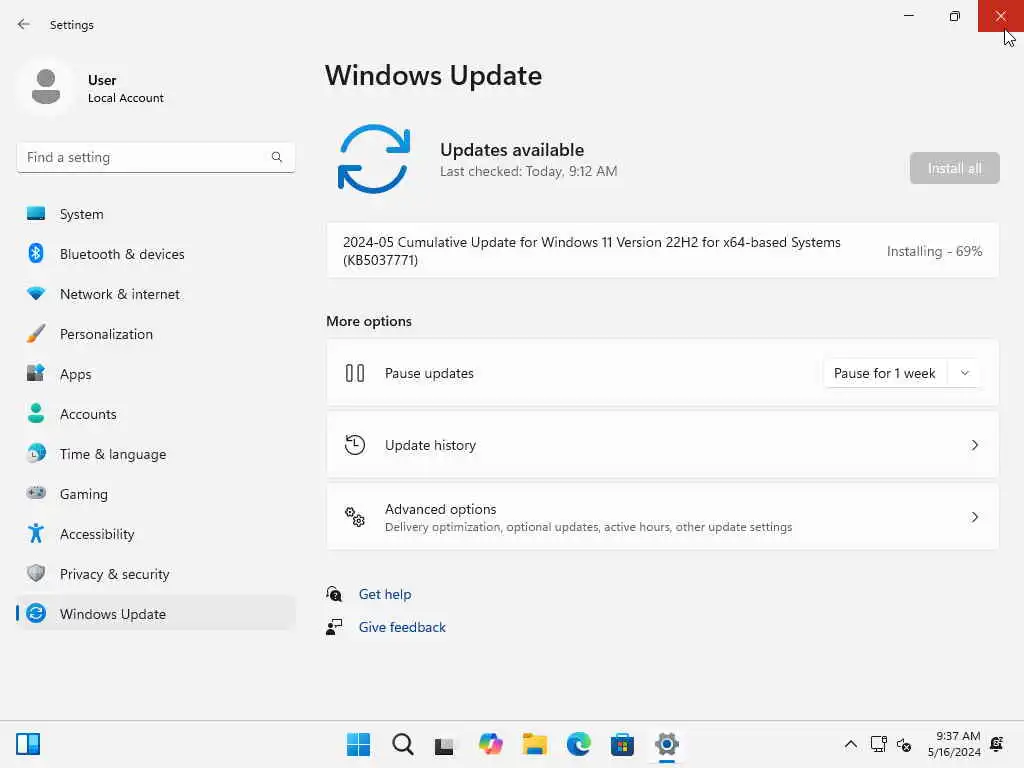Click the large blue update sync icon
This screenshot has height=768, width=1024.
[x=374, y=159]
